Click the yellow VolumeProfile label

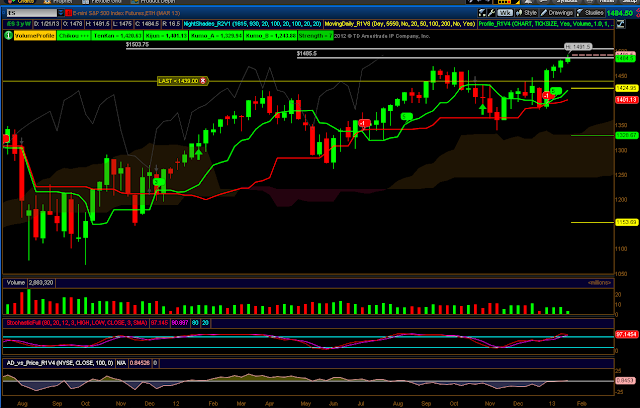tap(35, 36)
